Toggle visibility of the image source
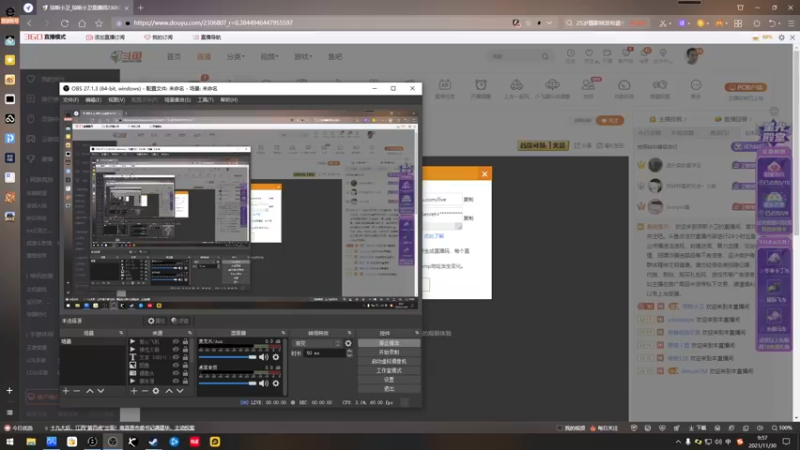800x450 pixels. [x=176, y=365]
